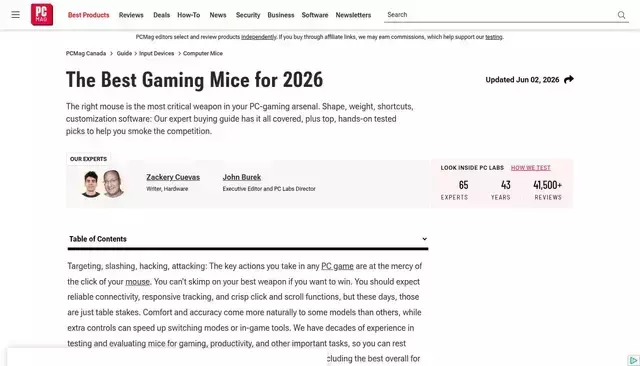
Task: Open the Newsletters menu item
Action: [353, 15]
